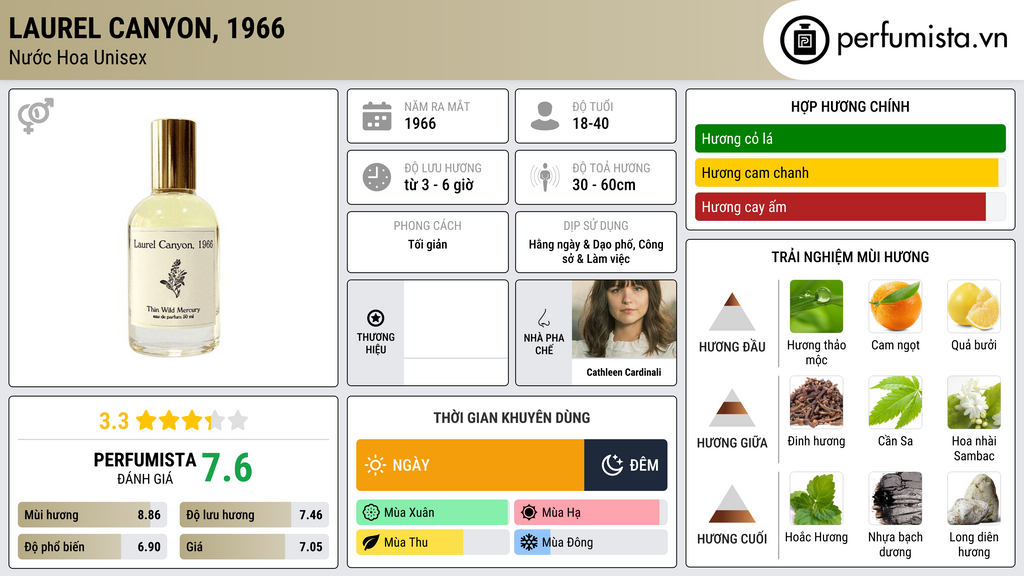Click the TRẢI NGHIỆM MÙI HƯƠNG heading
This screenshot has height=576, width=1024.
pyautogui.click(x=850, y=257)
